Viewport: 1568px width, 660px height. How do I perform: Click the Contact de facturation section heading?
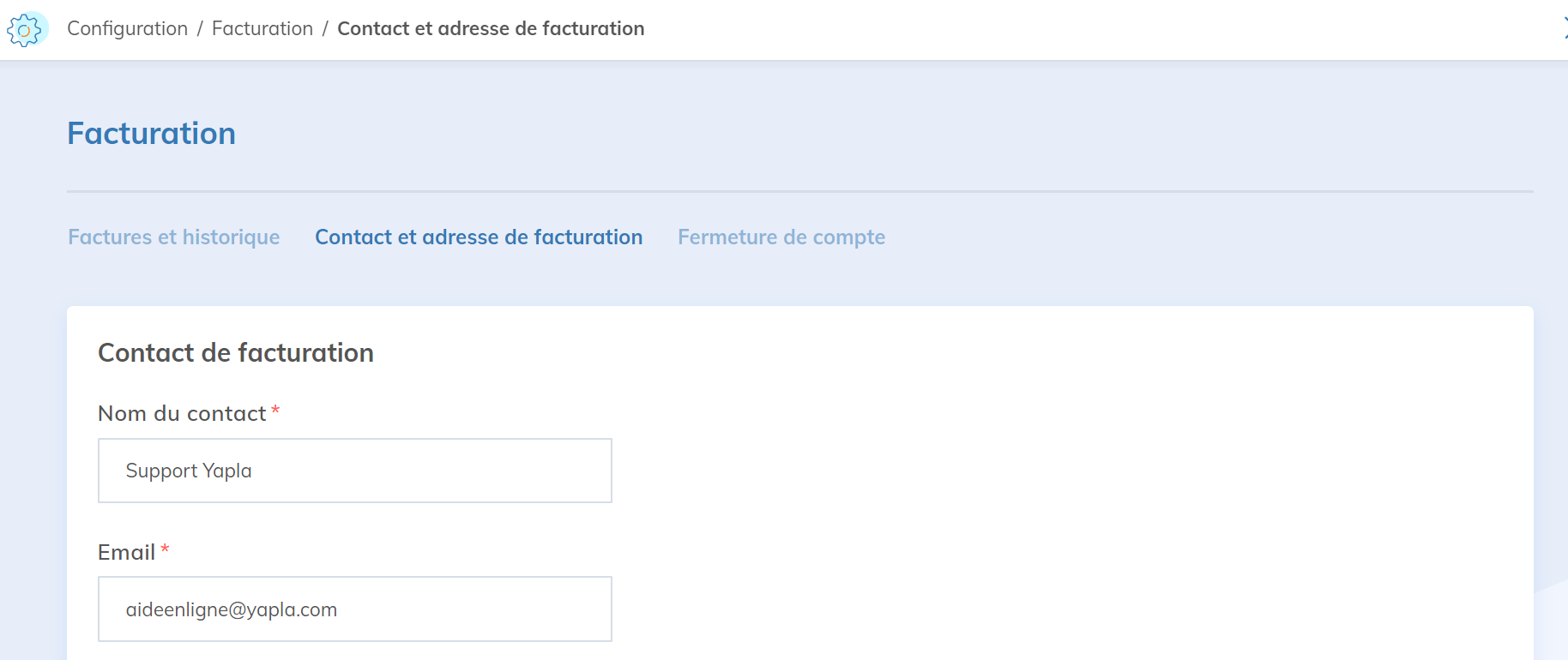pos(236,352)
